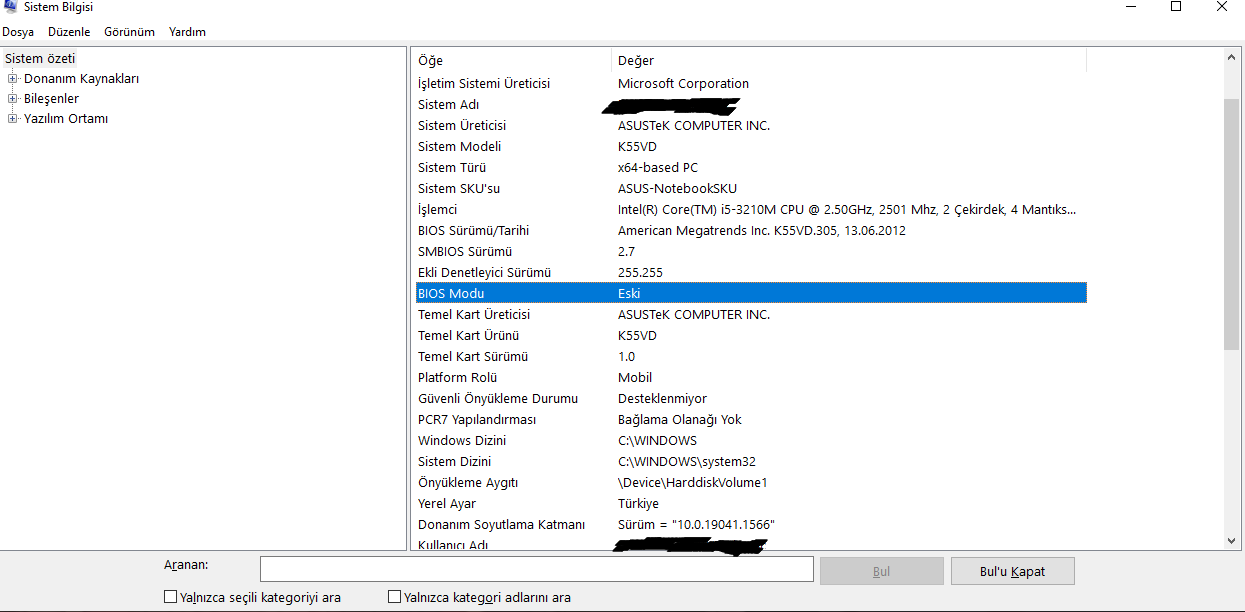Open the Dosya menu
The height and width of the screenshot is (612, 1245).
[18, 32]
